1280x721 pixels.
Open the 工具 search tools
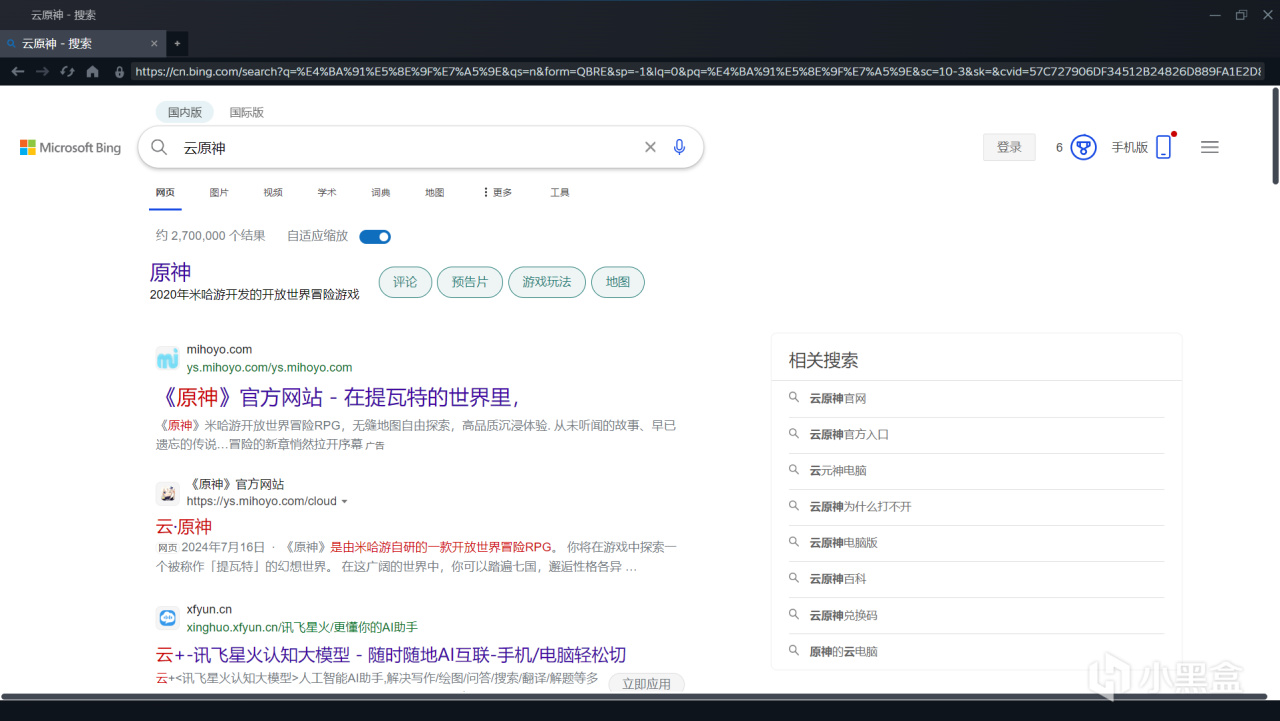560,192
